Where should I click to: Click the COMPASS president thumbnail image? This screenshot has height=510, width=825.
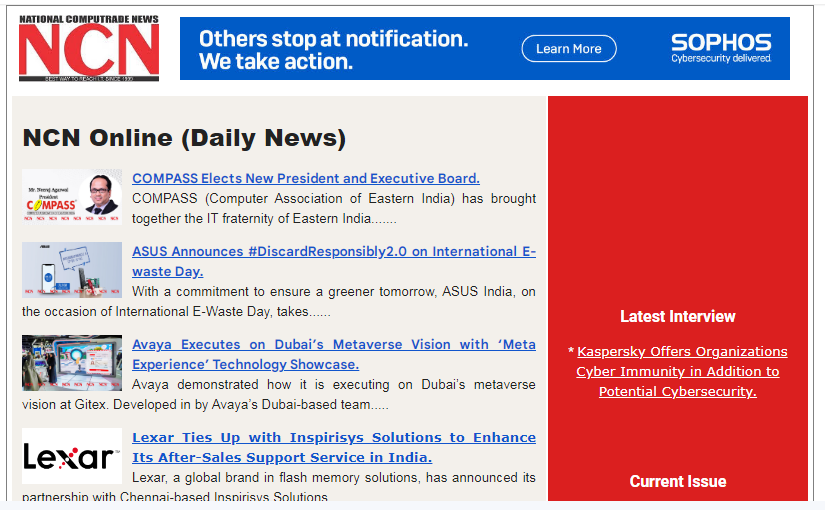coord(72,197)
